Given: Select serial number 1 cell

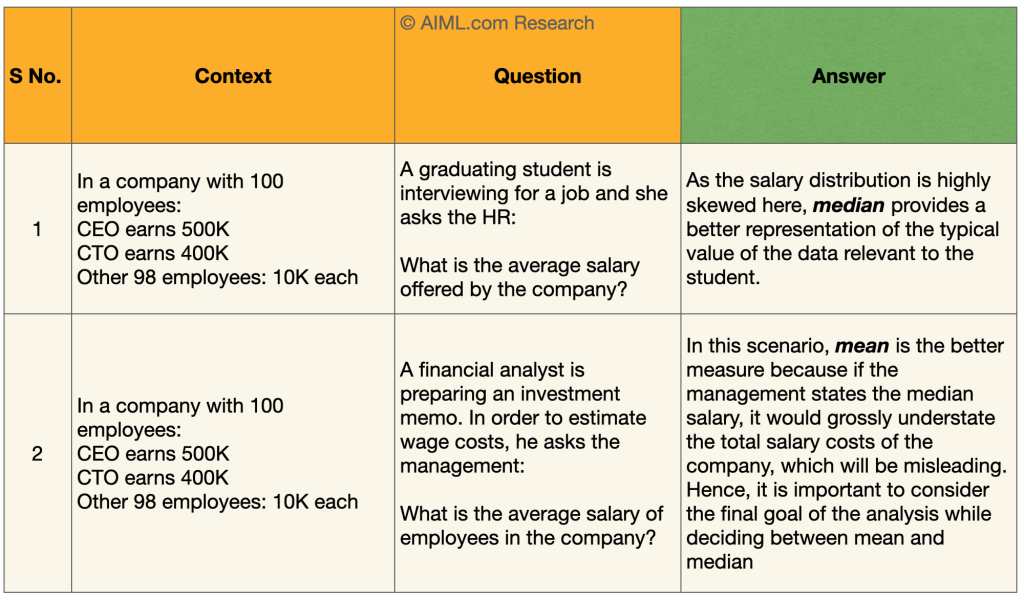Looking at the screenshot, I should click(37, 229).
